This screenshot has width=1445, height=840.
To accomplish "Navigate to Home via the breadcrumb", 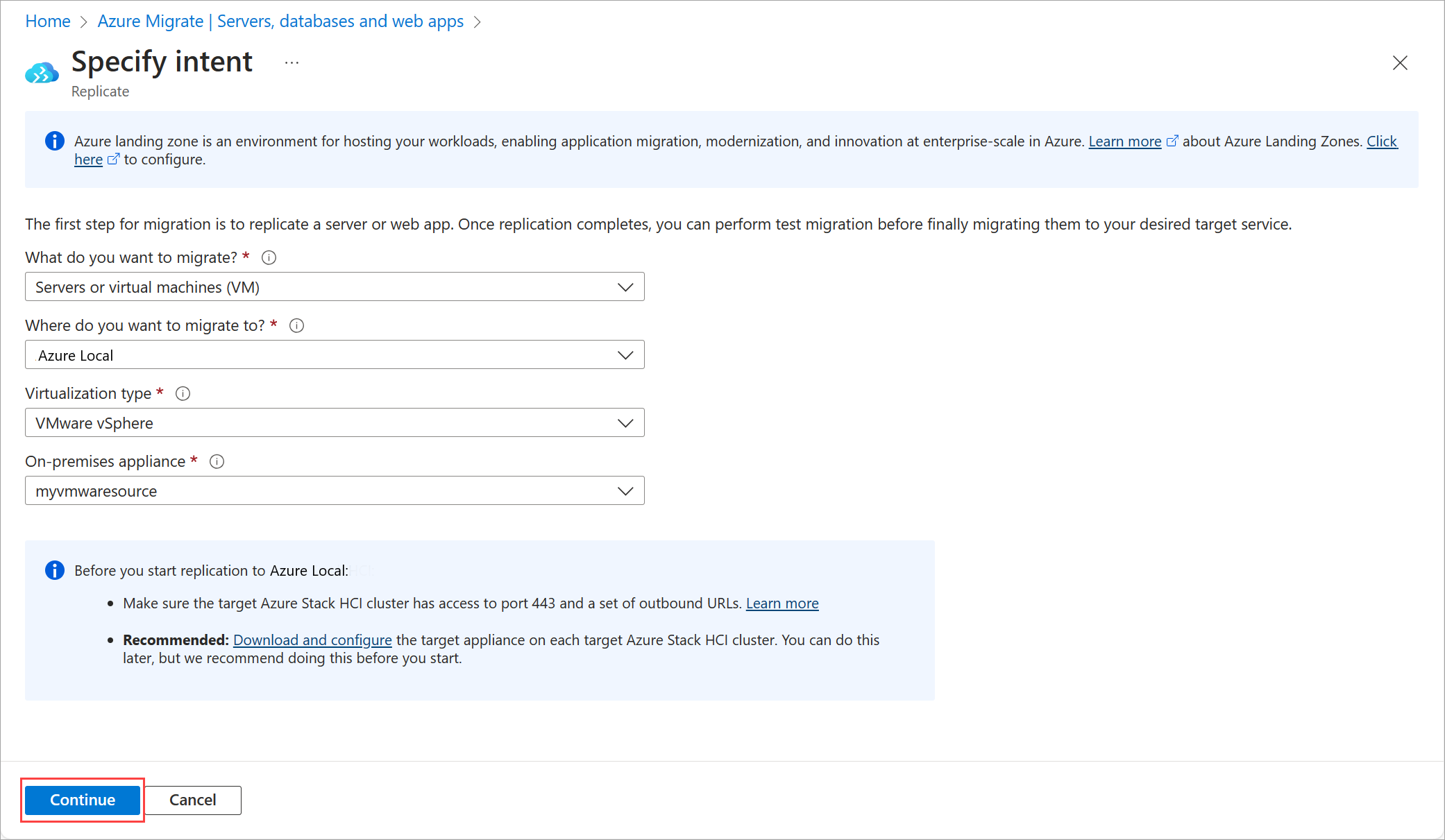I will point(47,21).
